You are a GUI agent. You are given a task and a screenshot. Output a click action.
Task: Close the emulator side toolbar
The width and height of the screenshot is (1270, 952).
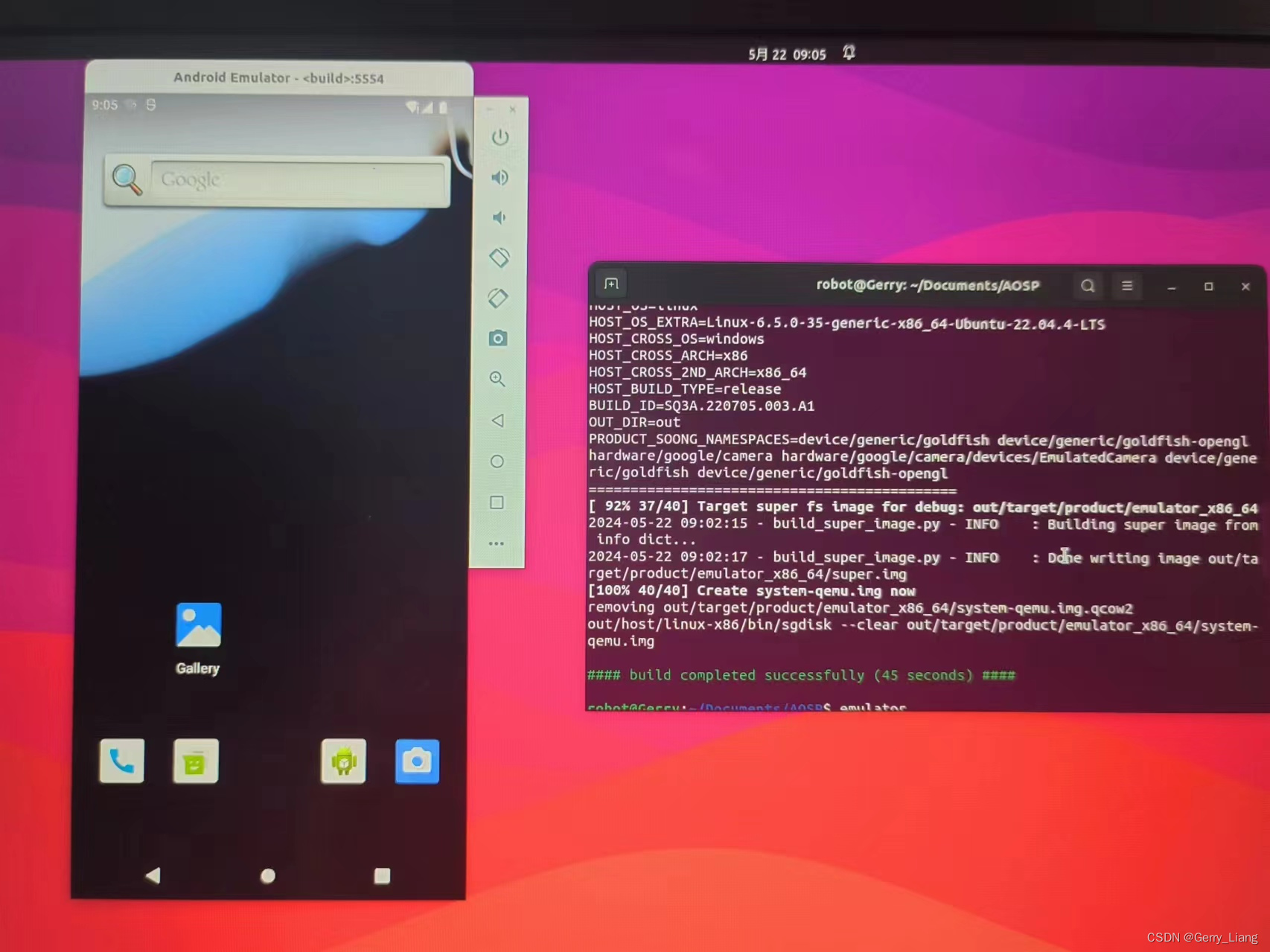pyautogui.click(x=512, y=109)
